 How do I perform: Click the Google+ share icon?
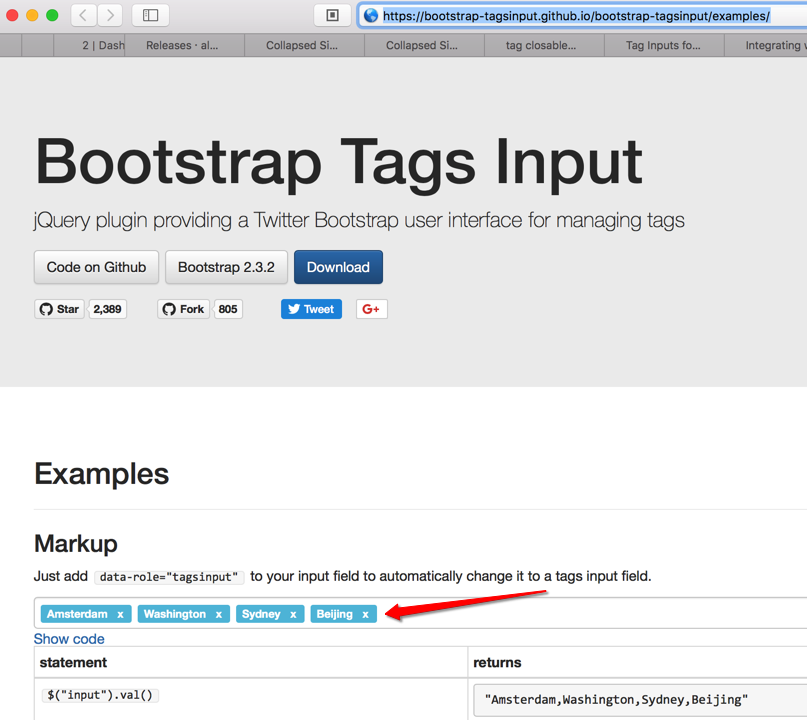tap(371, 309)
